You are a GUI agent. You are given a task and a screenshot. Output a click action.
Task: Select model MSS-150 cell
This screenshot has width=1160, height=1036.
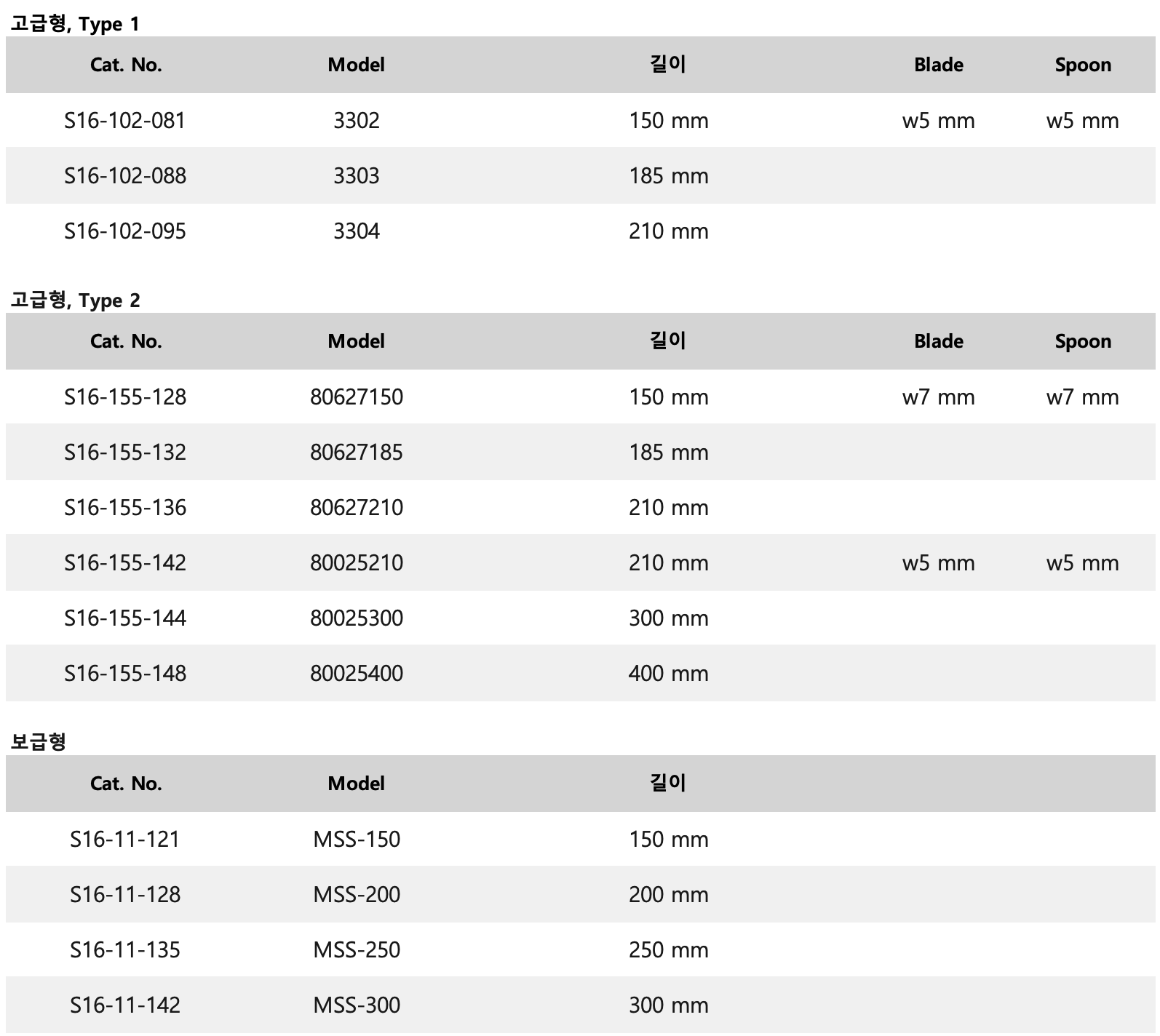click(357, 840)
